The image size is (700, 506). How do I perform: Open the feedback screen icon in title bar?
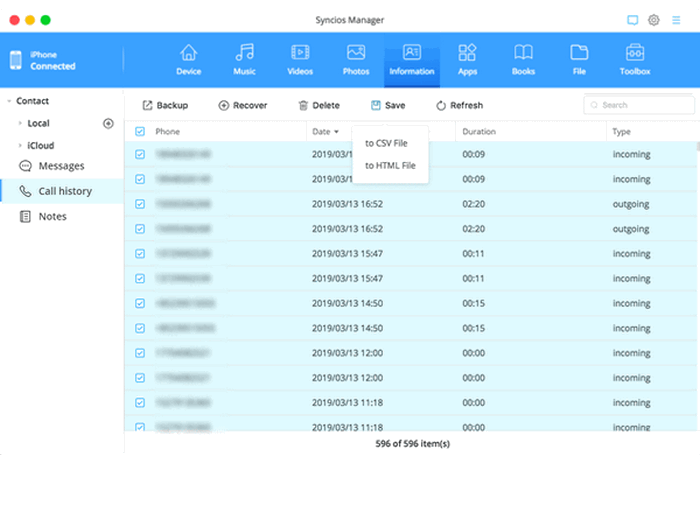pos(632,20)
